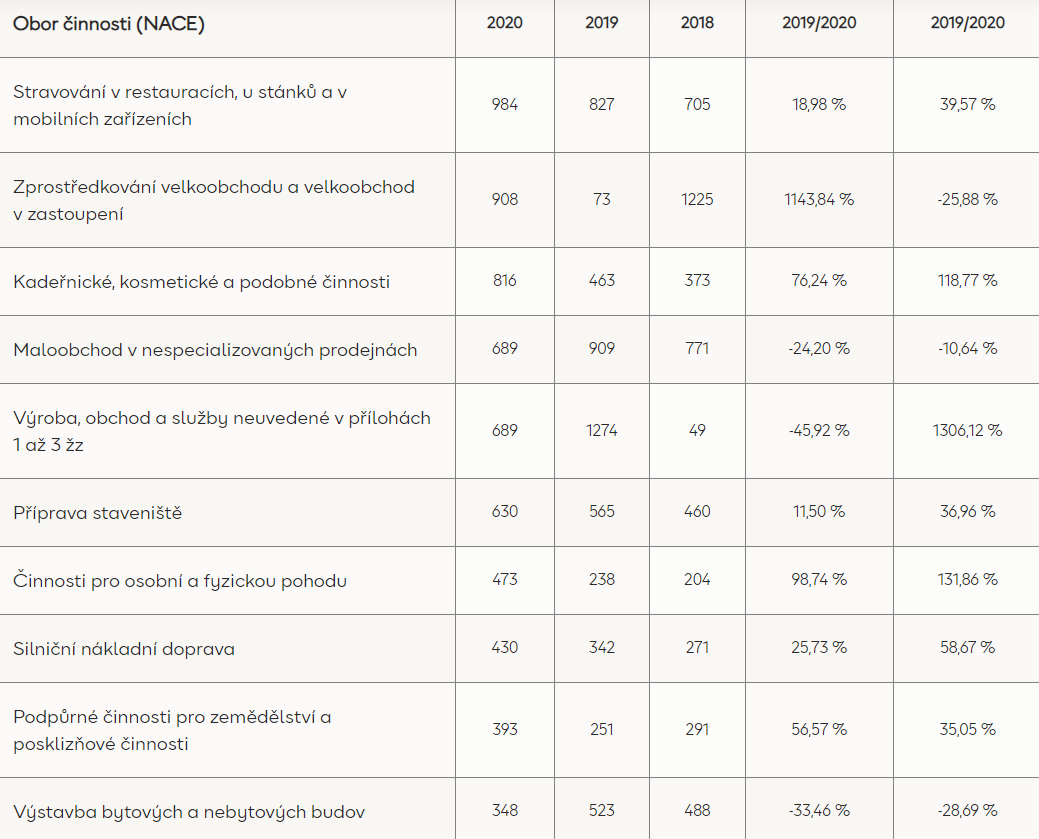
Task: Select the -45,92 % cell
Action: click(x=819, y=430)
